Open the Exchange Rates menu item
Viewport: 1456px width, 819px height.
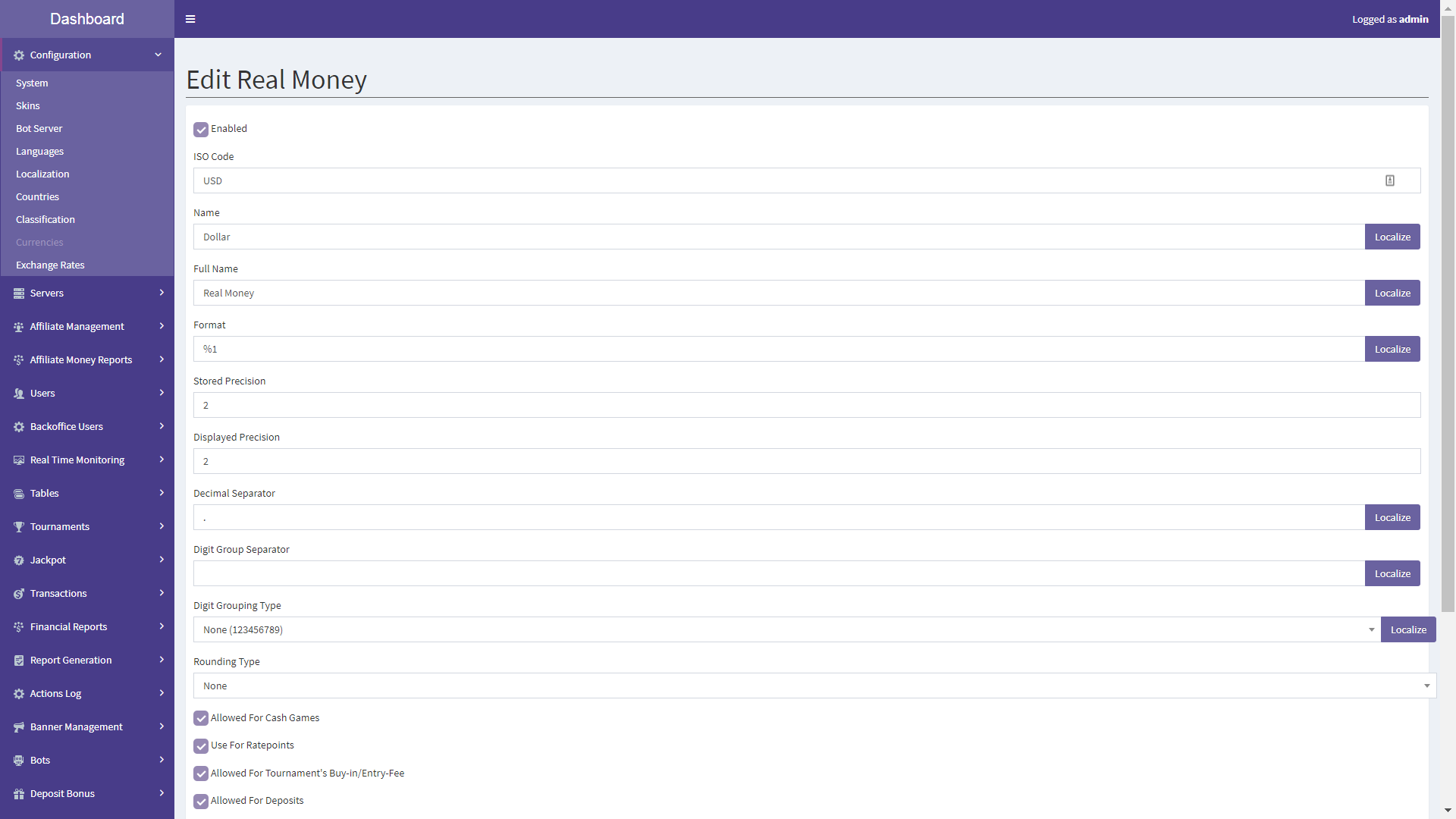click(x=49, y=264)
